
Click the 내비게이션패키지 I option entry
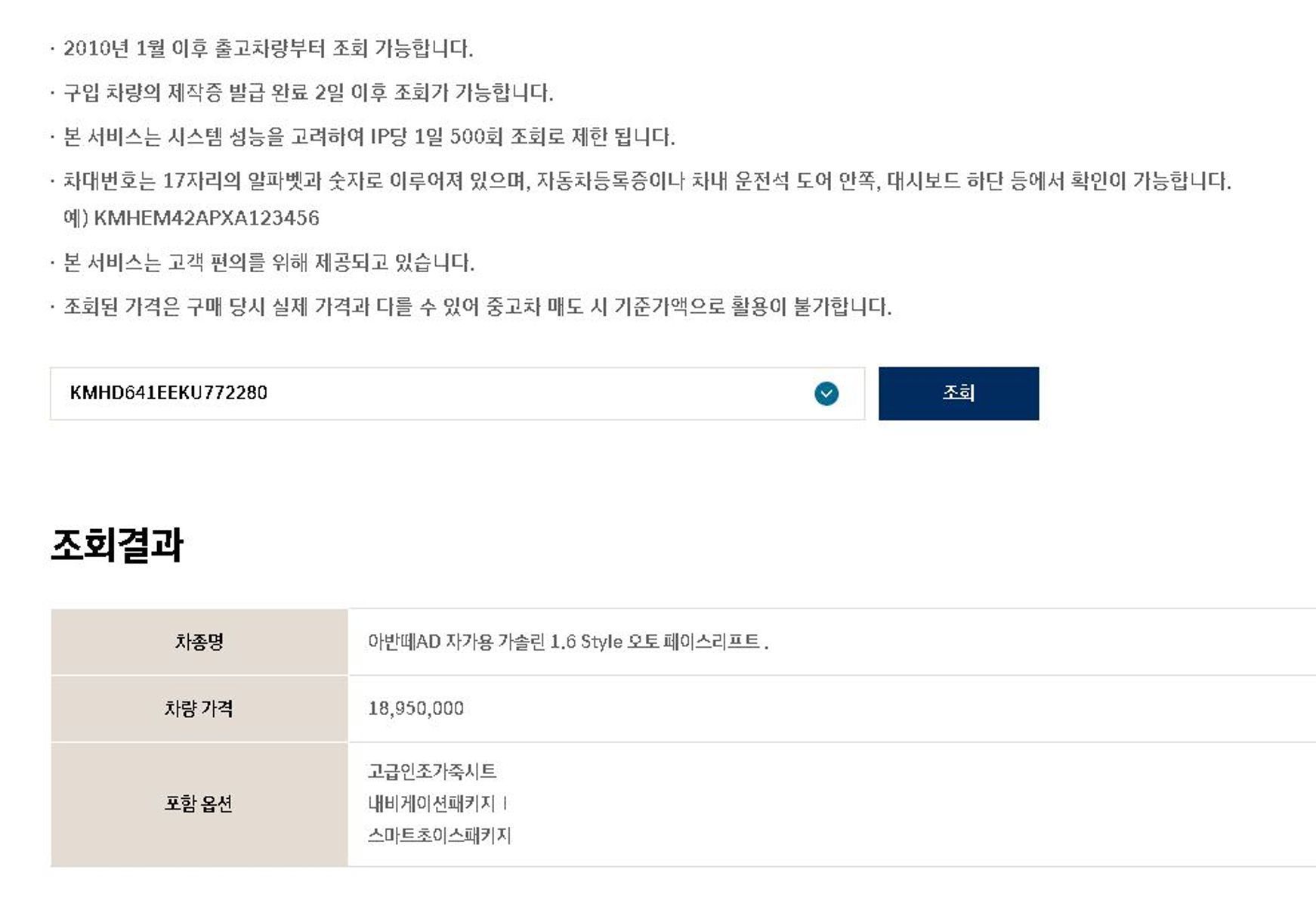click(438, 803)
